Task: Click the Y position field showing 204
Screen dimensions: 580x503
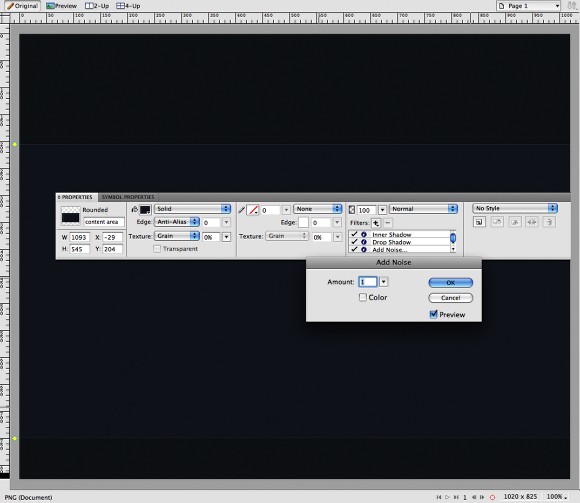Action: [x=112, y=249]
